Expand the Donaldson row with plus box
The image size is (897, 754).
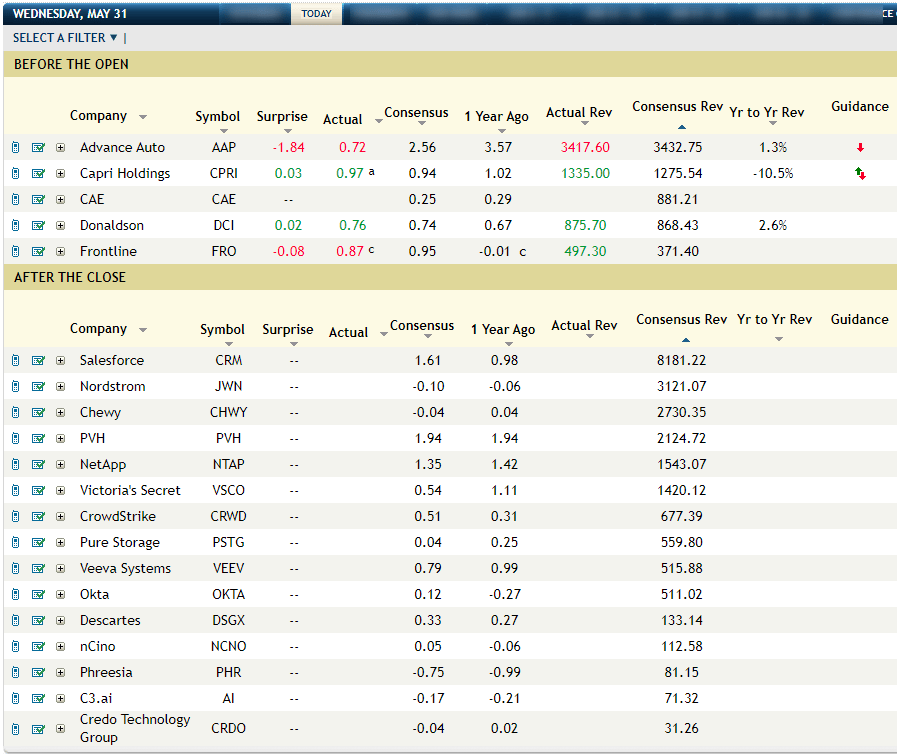pyautogui.click(x=60, y=225)
